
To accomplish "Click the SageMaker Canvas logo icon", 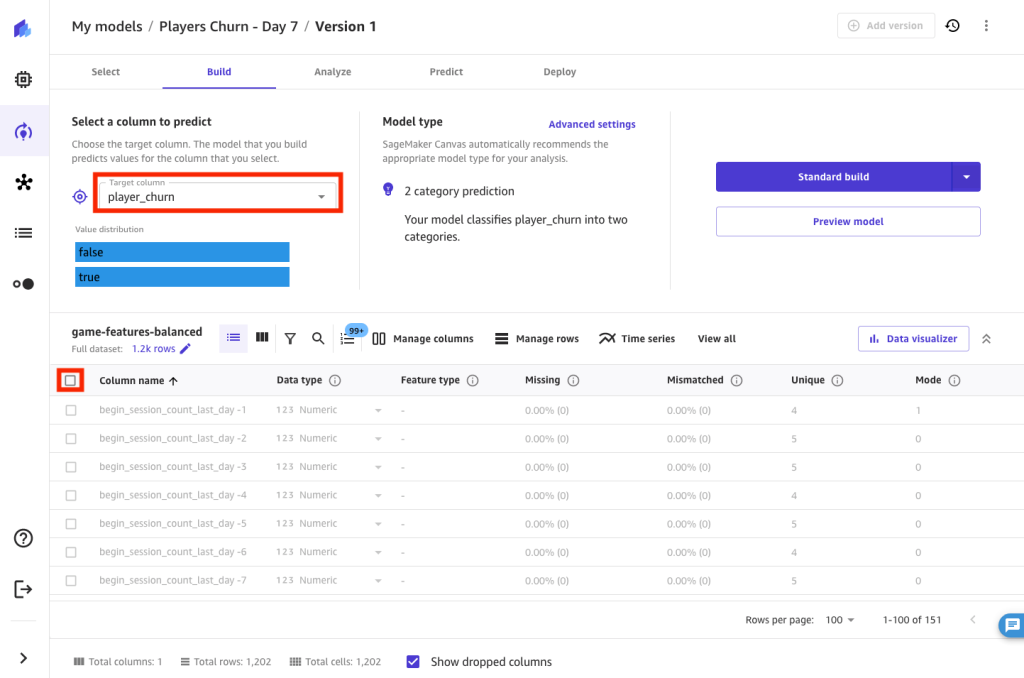I will pos(23,29).
